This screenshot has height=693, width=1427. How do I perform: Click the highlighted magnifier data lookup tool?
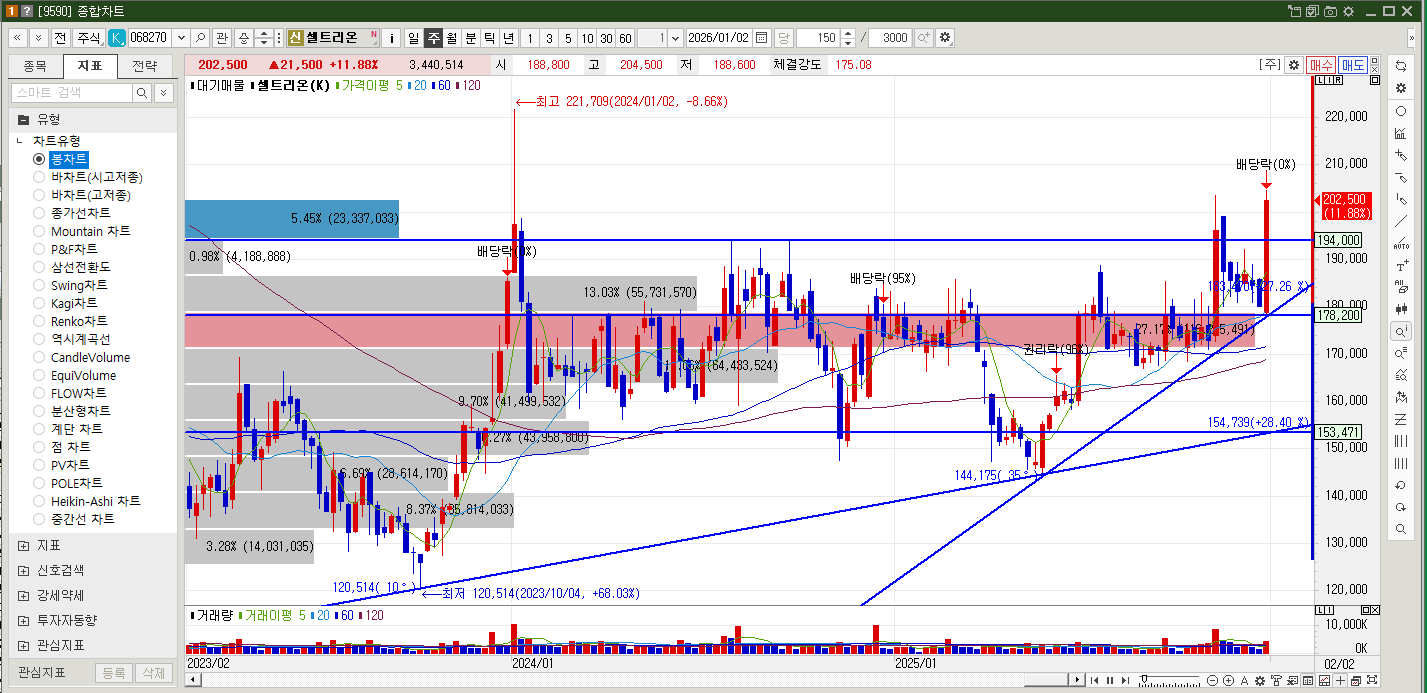tap(1400, 331)
